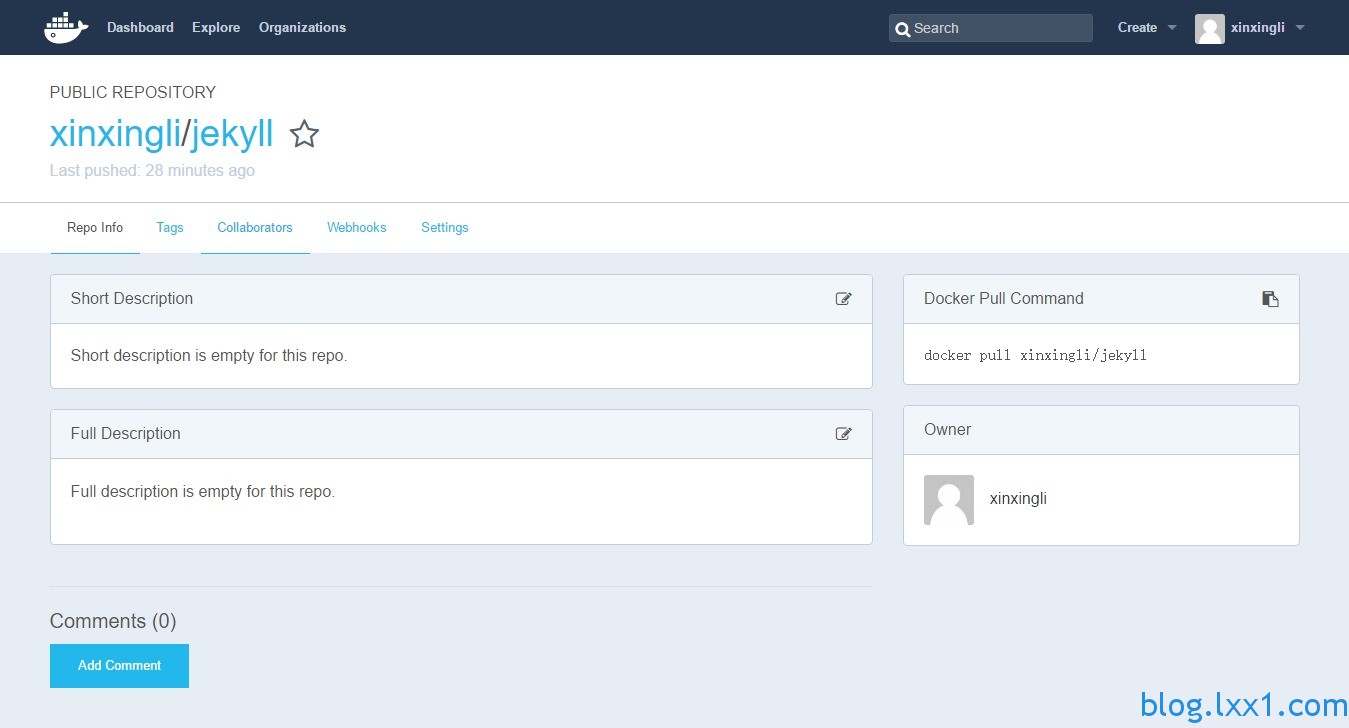Edit the Short Description
Screen dimensions: 1349x728
[x=844, y=299]
